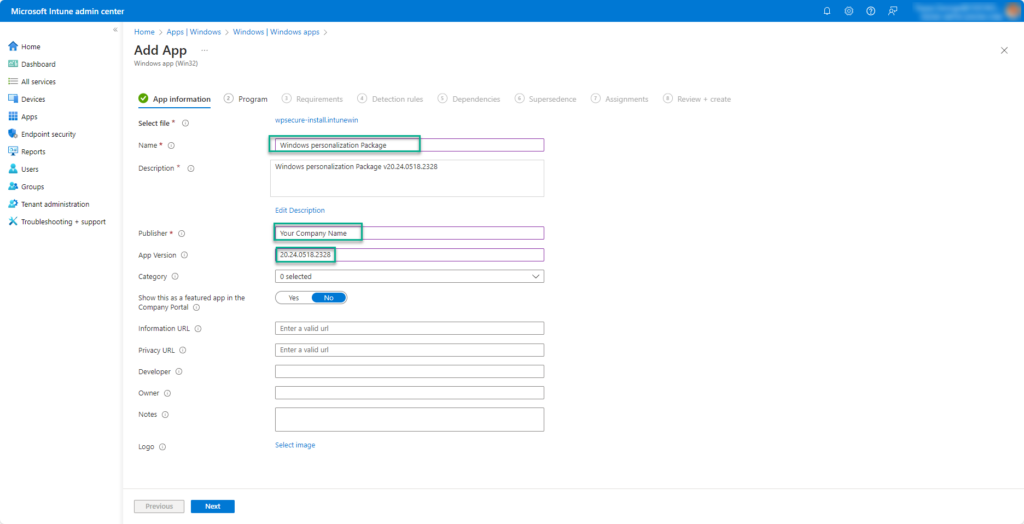The height and width of the screenshot is (524, 1024).
Task: Click info icon next to Logo
Action: 163,448
